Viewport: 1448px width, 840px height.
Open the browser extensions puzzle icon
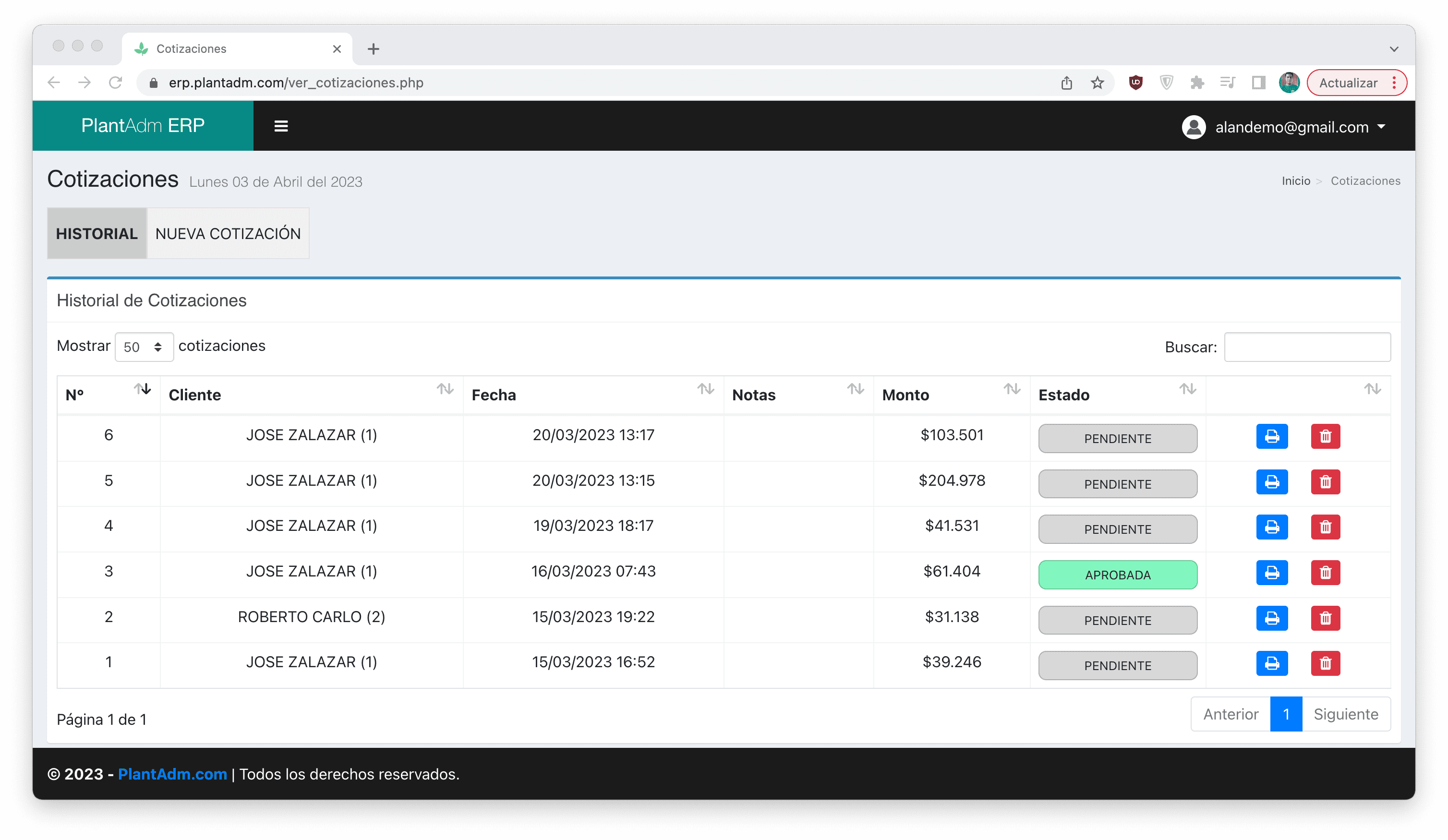1197,83
